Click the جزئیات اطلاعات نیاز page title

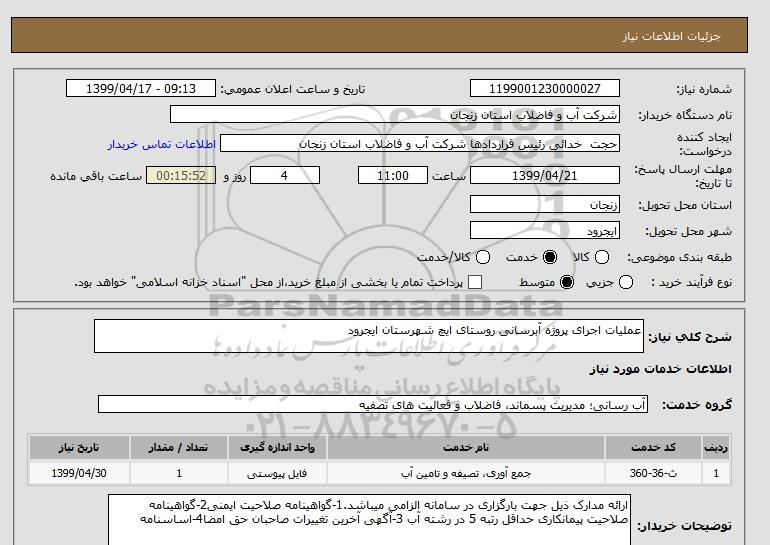point(671,36)
